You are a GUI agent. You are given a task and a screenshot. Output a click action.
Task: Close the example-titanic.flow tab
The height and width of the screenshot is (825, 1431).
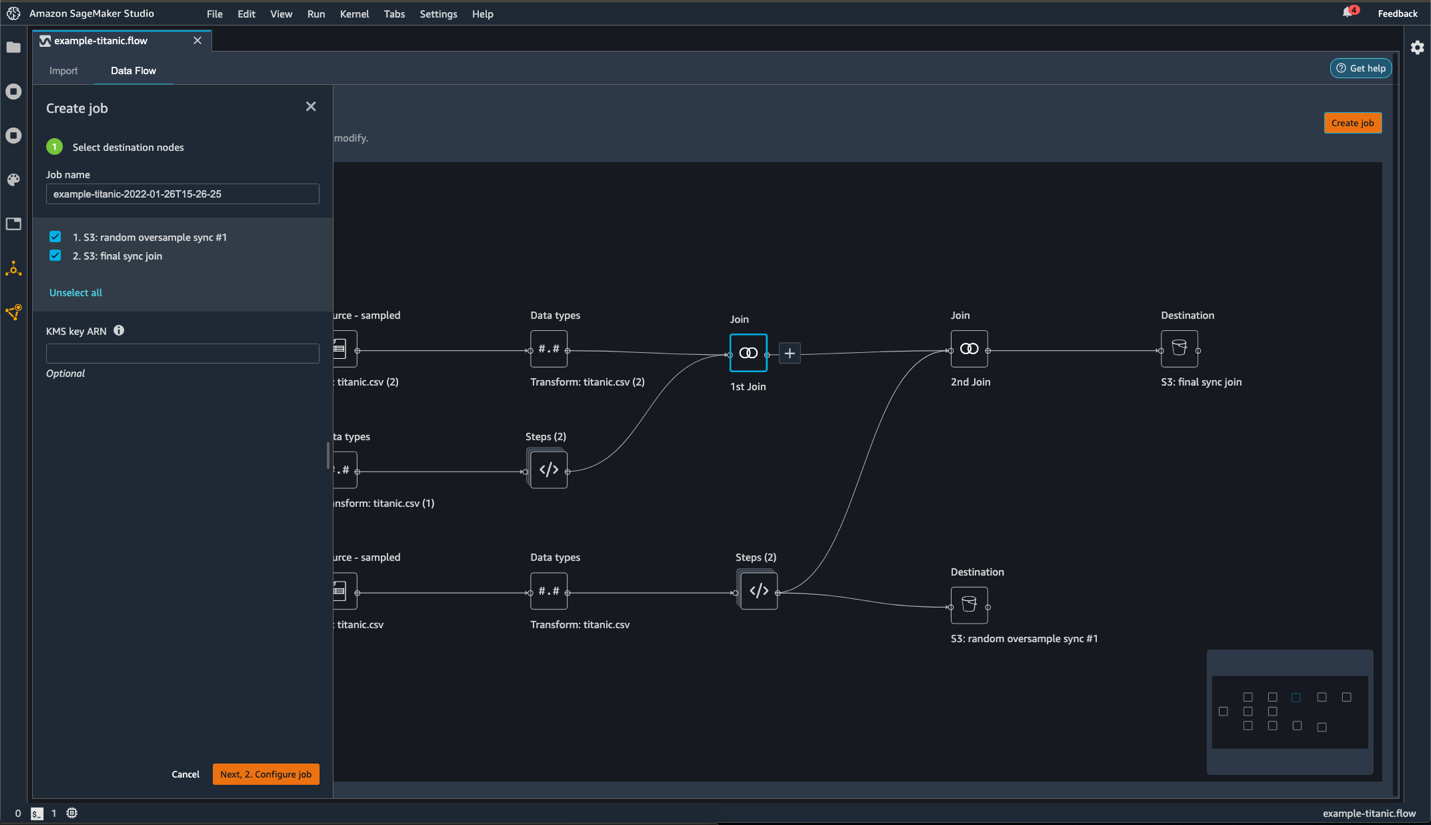(x=197, y=41)
